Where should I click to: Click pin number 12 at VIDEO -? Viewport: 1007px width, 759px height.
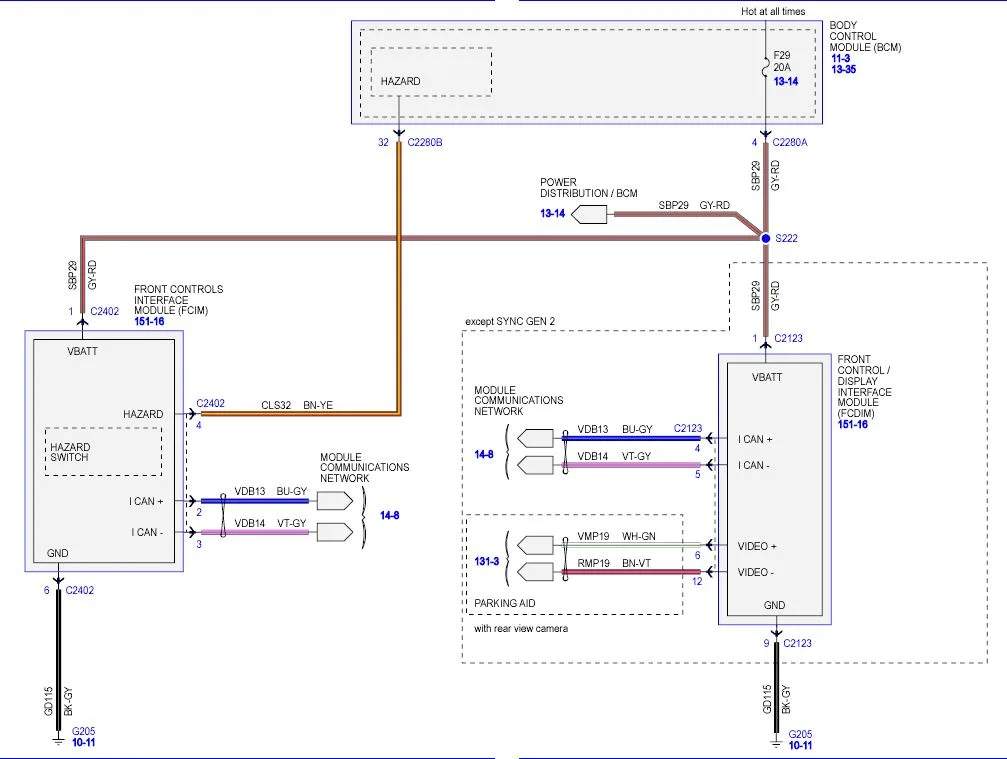click(697, 582)
